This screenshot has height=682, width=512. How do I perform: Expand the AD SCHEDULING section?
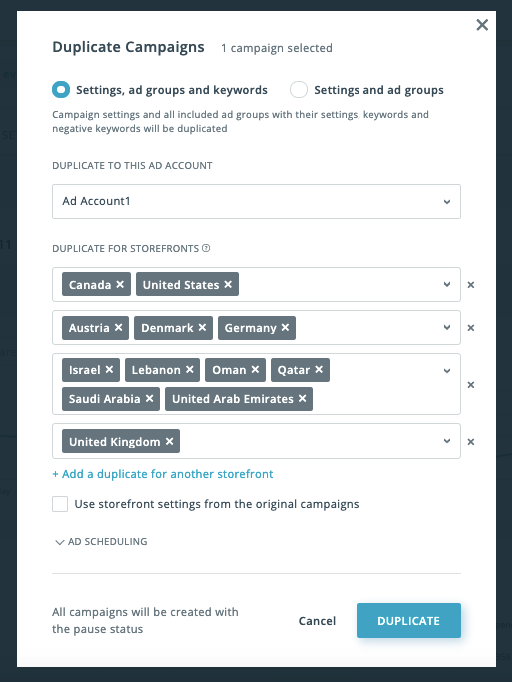[x=100, y=542]
